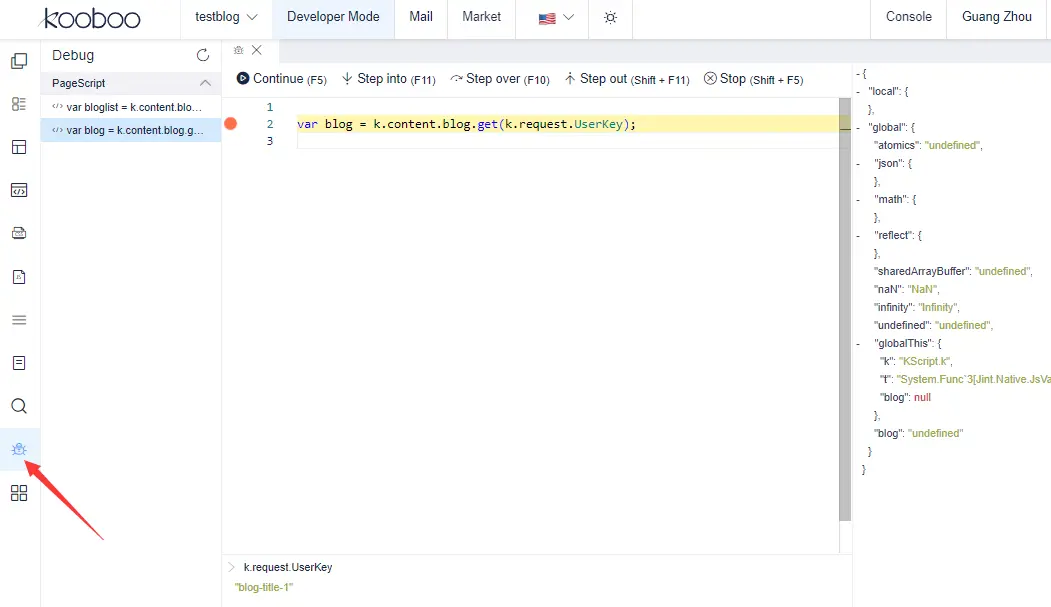Refresh the Debug panel

pyautogui.click(x=203, y=56)
